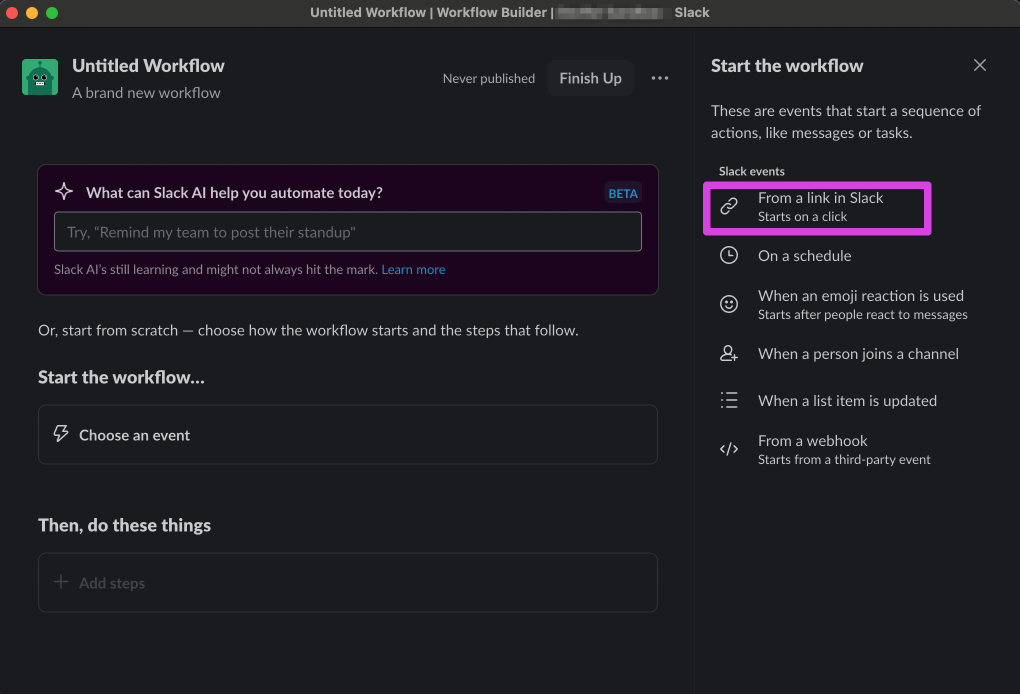The width and height of the screenshot is (1020, 694).
Task: Click the sparkle icon next to Slack AI prompt
Action: point(64,191)
